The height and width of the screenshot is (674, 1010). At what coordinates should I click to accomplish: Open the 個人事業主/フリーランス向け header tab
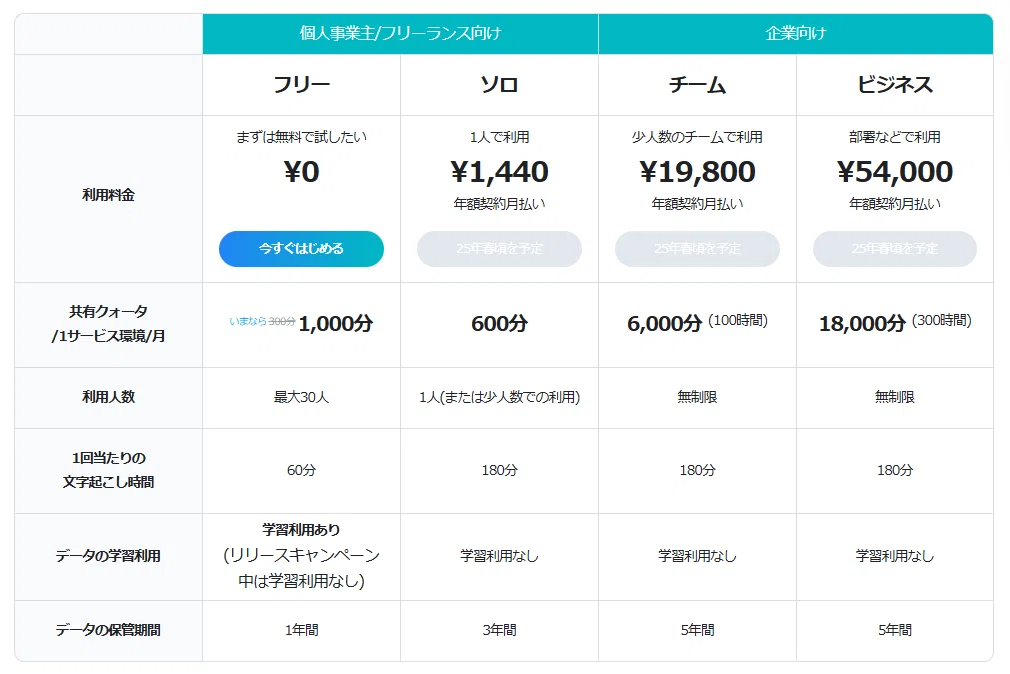click(x=400, y=34)
